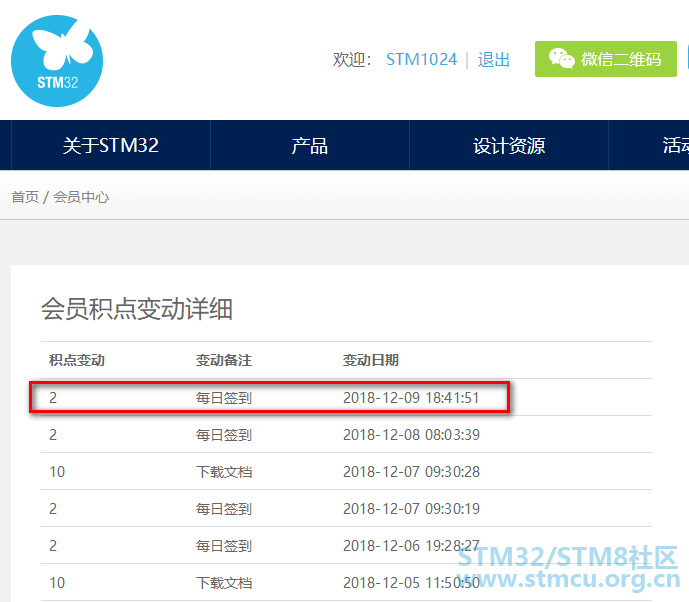Screen dimensions: 689x602
Task: Click the 变动日期 column header
Action: click(x=371, y=360)
